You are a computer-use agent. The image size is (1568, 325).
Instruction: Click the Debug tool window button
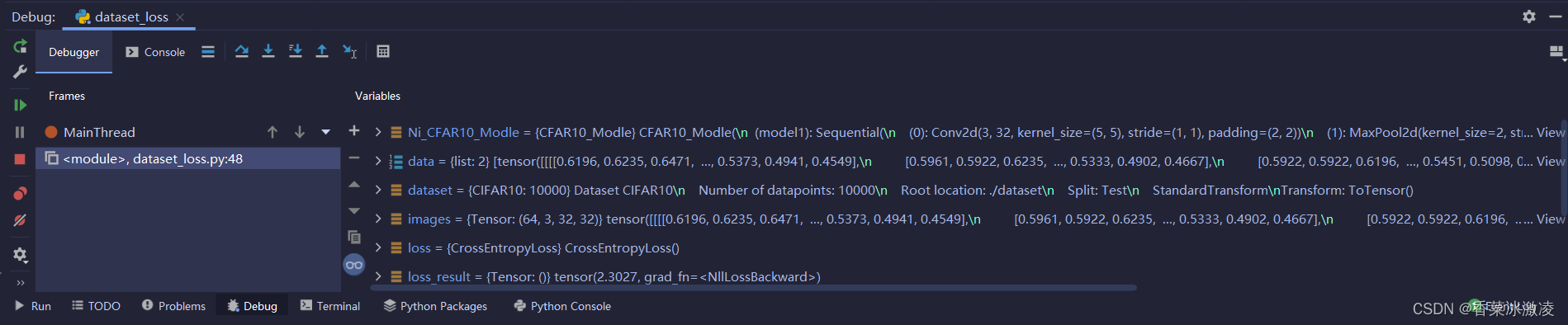tap(253, 306)
